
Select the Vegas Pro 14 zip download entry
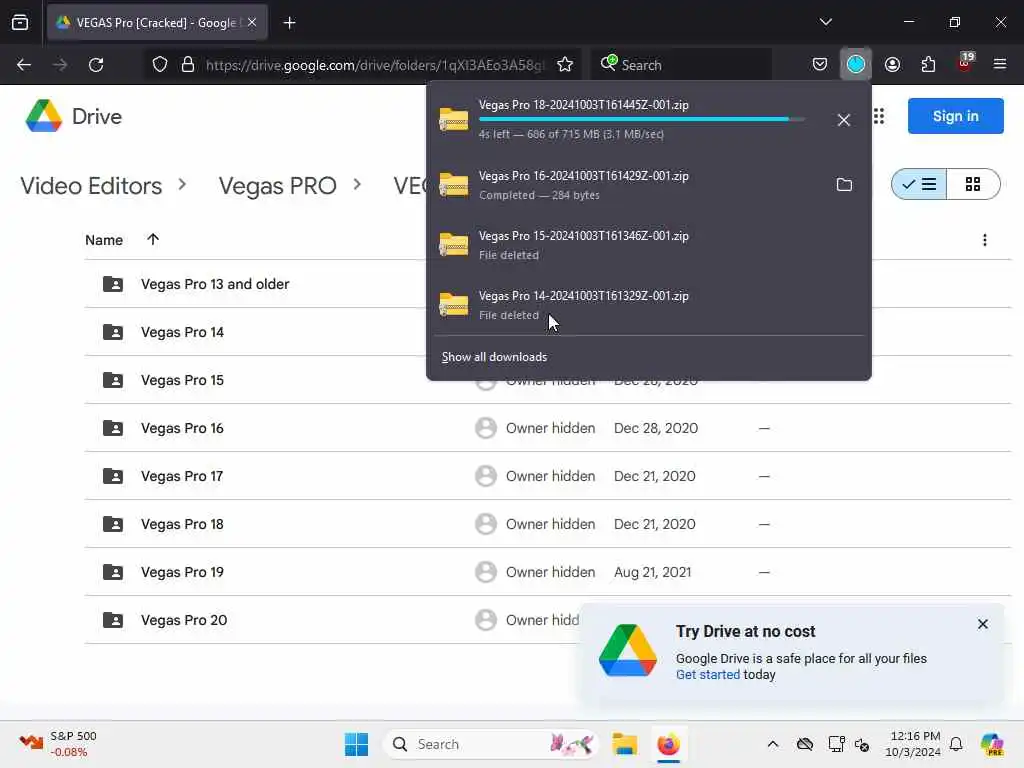[x=648, y=305]
